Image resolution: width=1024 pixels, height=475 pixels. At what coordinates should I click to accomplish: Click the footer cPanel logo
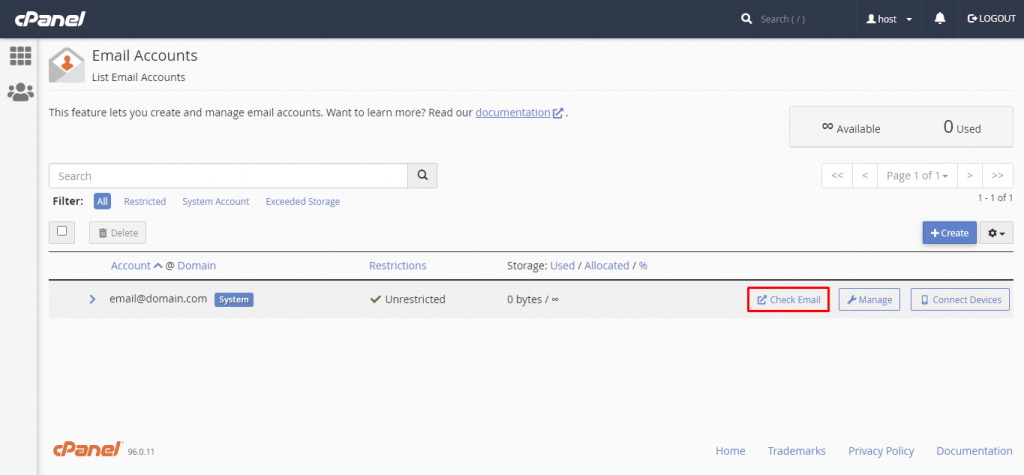coord(88,450)
